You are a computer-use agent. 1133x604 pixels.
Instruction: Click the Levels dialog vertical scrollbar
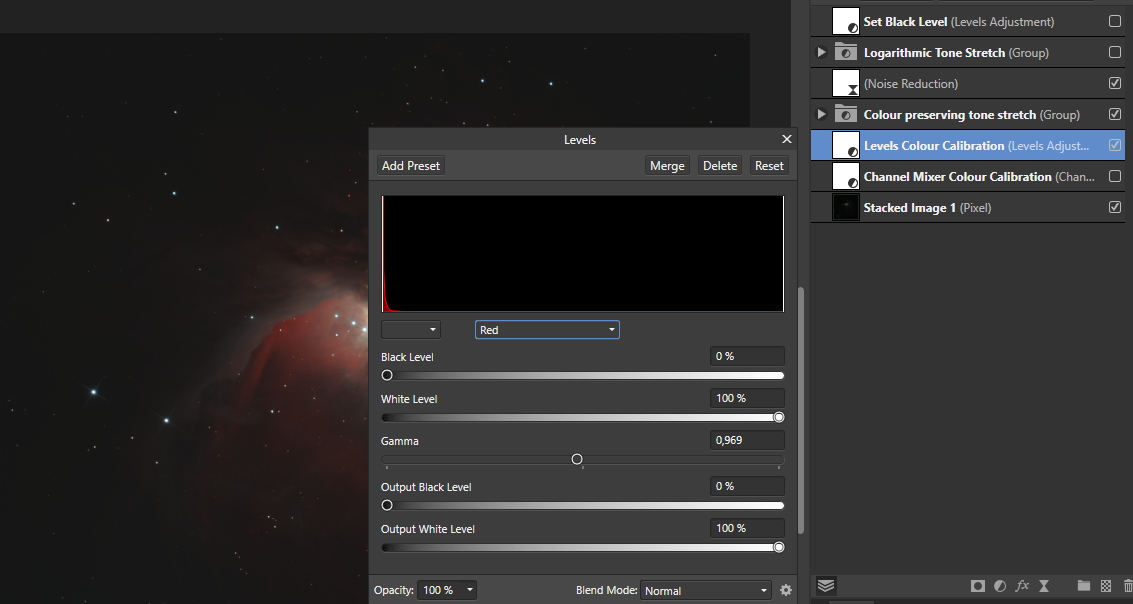[x=800, y=410]
